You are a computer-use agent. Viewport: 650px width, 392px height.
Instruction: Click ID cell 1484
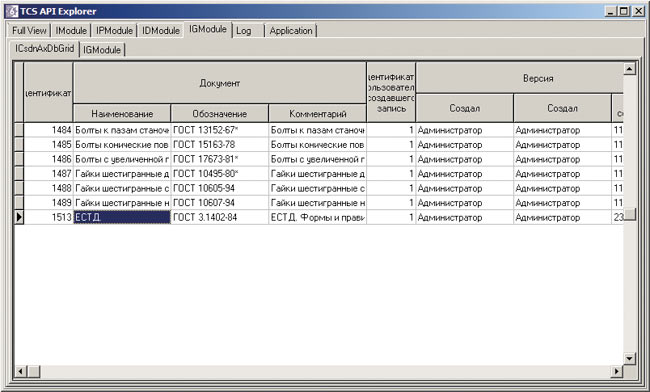49,130
